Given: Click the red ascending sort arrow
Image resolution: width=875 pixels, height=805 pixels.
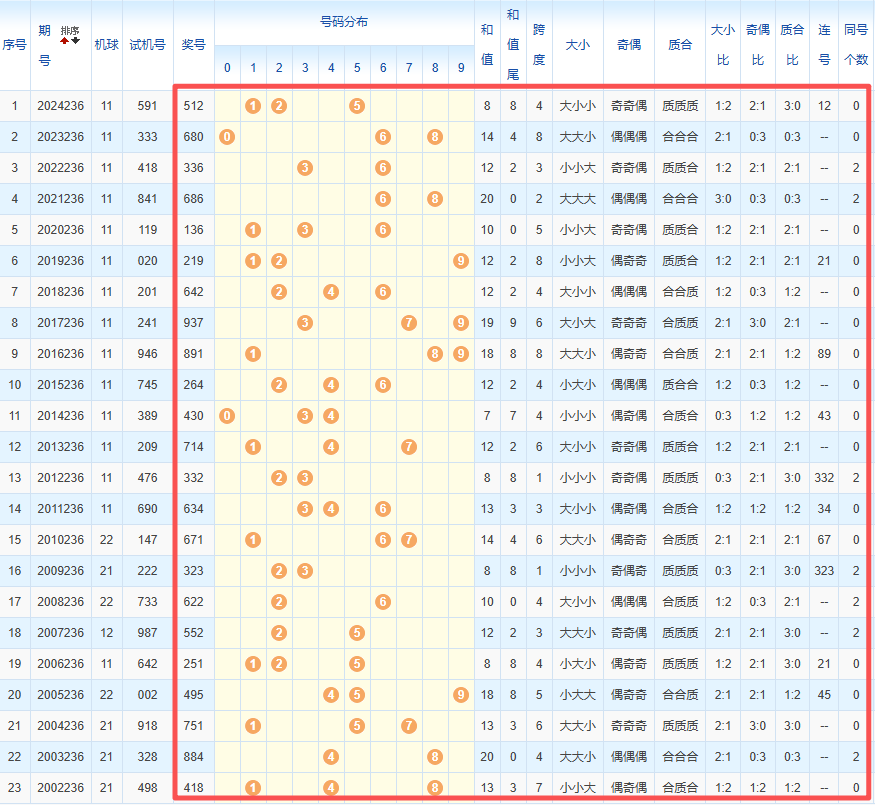Looking at the screenshot, I should pyautogui.click(x=65, y=40).
